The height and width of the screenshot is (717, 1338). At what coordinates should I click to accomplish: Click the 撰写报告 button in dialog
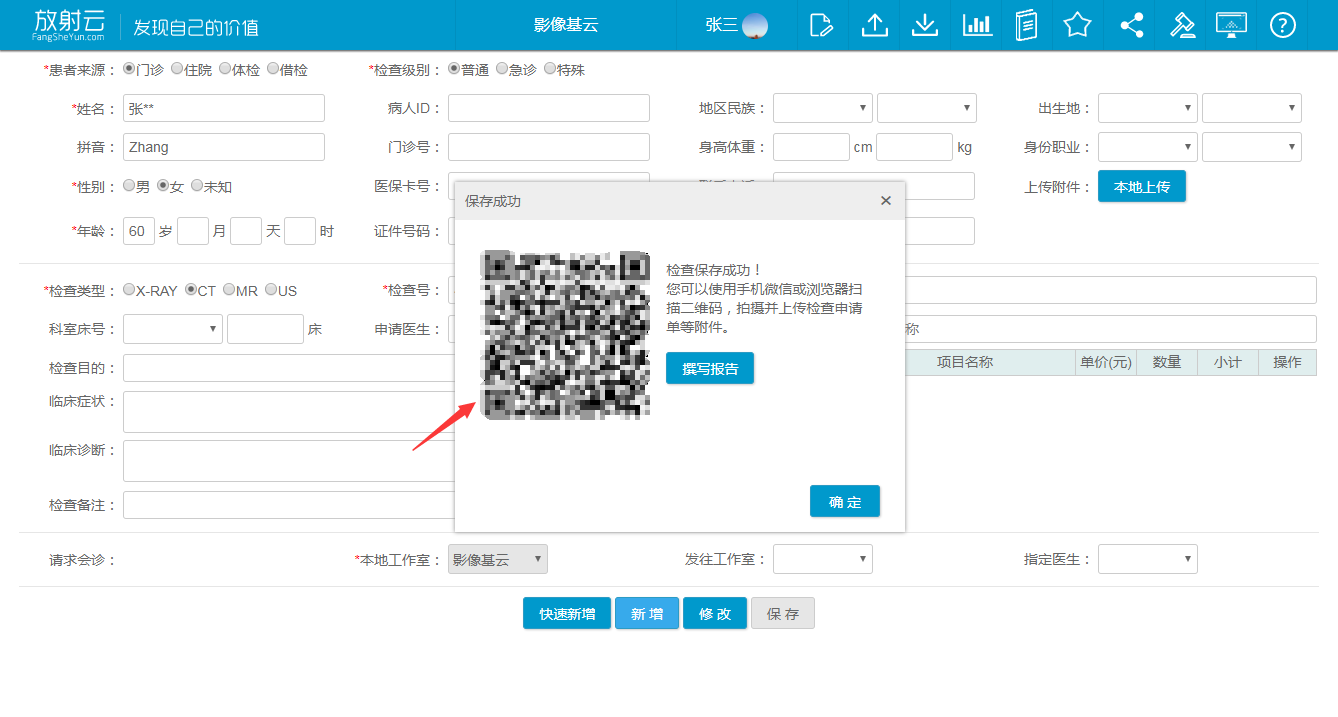[x=710, y=368]
